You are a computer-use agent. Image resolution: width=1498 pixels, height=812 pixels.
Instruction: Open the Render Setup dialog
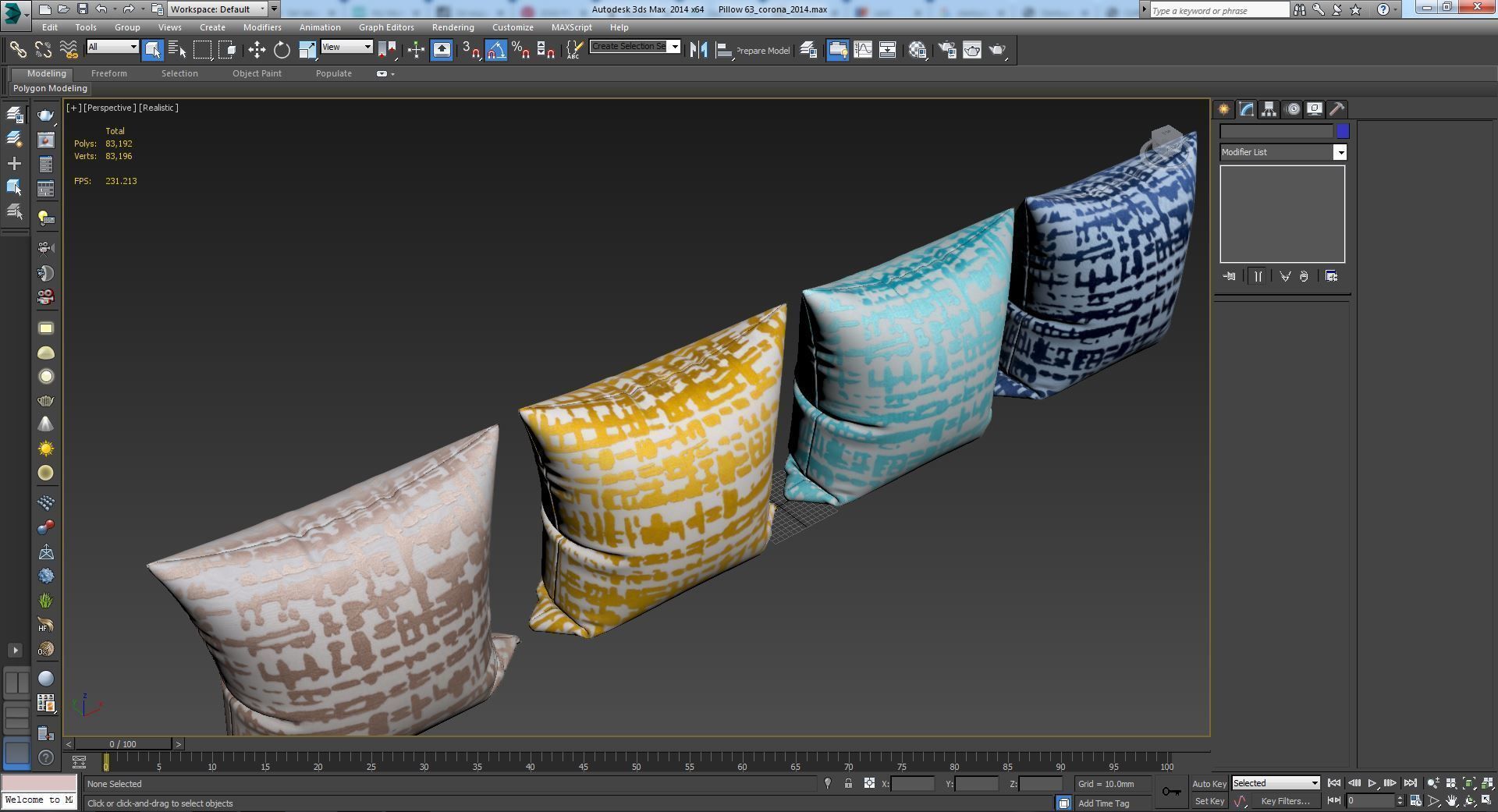947,50
